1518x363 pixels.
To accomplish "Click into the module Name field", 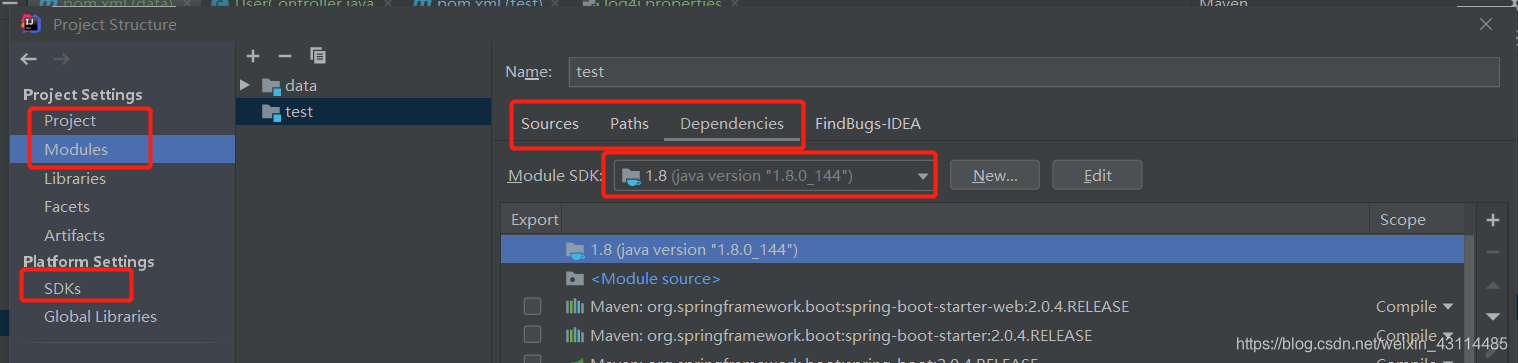I will [1034, 72].
